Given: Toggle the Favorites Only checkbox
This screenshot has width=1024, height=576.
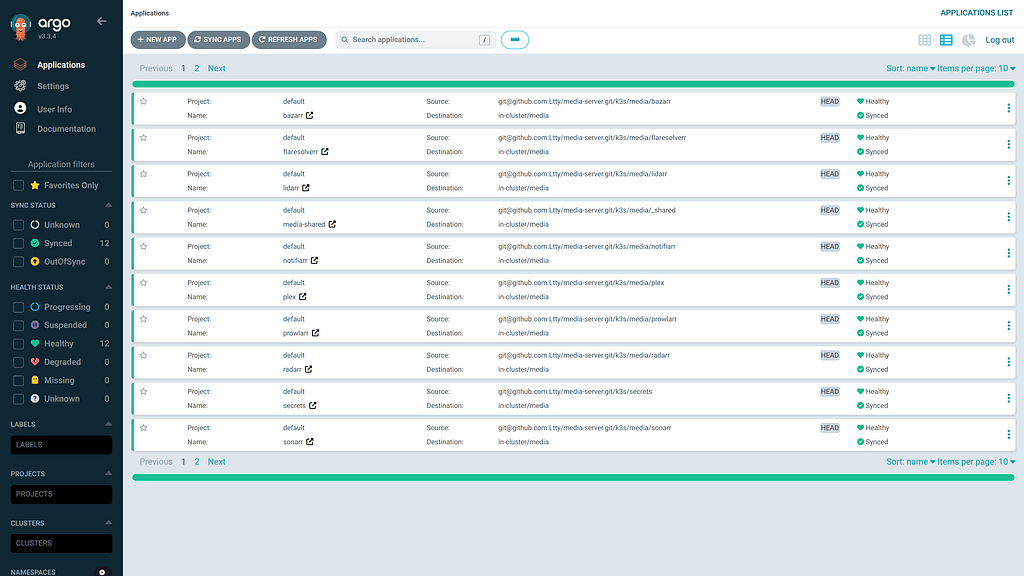Looking at the screenshot, I should click(18, 185).
